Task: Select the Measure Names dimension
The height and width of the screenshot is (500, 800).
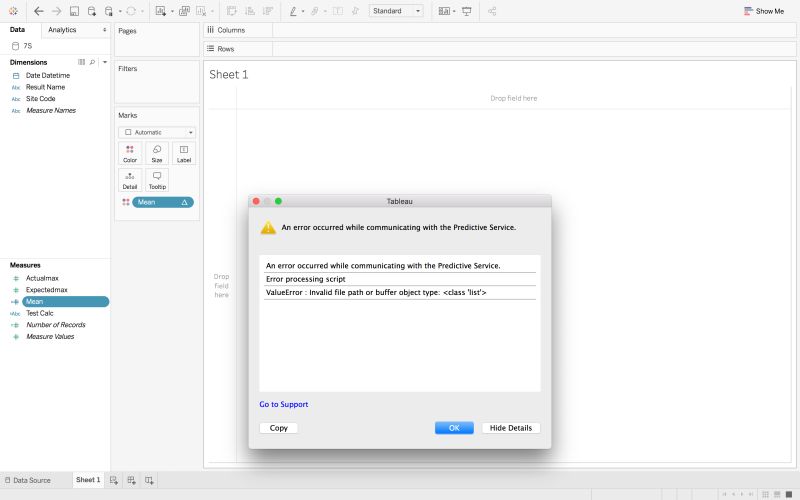Action: click(51, 111)
